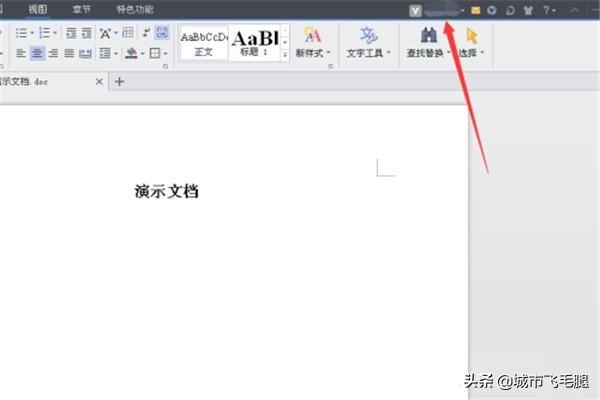Switch to the 章节 tab
The image size is (600, 400).
point(82,9)
